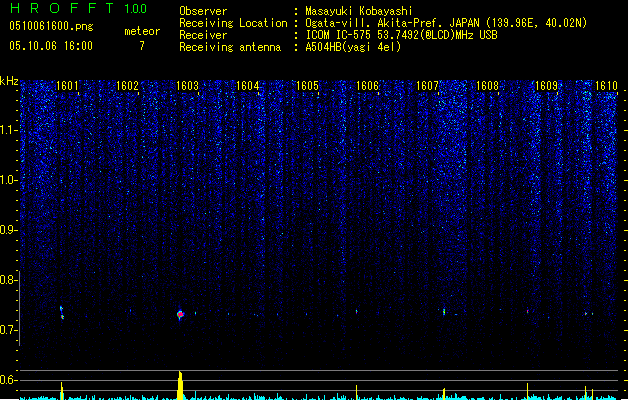Click the 0.8 kHz axis tick label
The image size is (629, 400).
click(x=9, y=280)
